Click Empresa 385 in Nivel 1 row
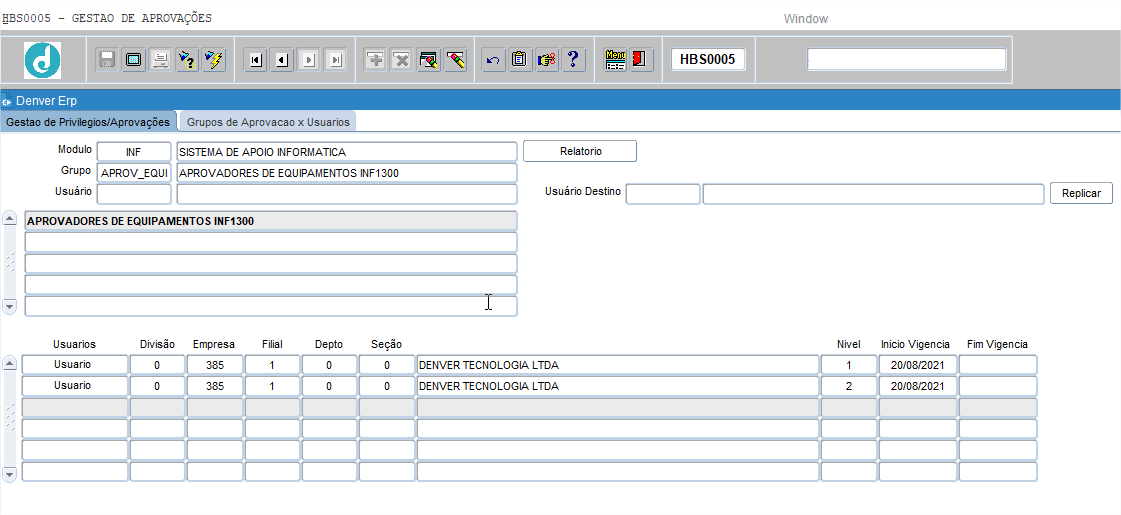 pyautogui.click(x=214, y=365)
